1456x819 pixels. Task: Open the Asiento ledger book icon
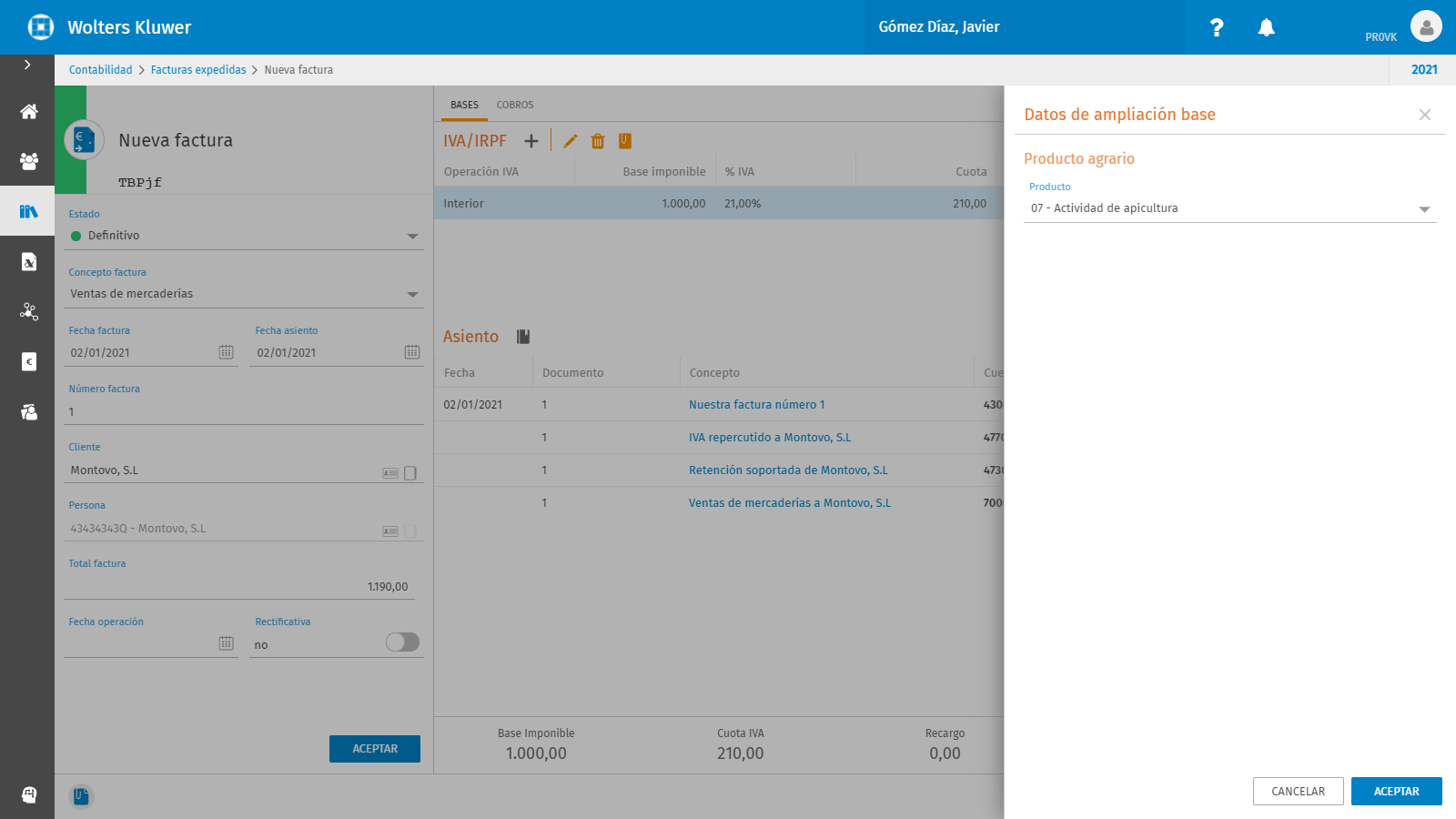pyautogui.click(x=523, y=337)
